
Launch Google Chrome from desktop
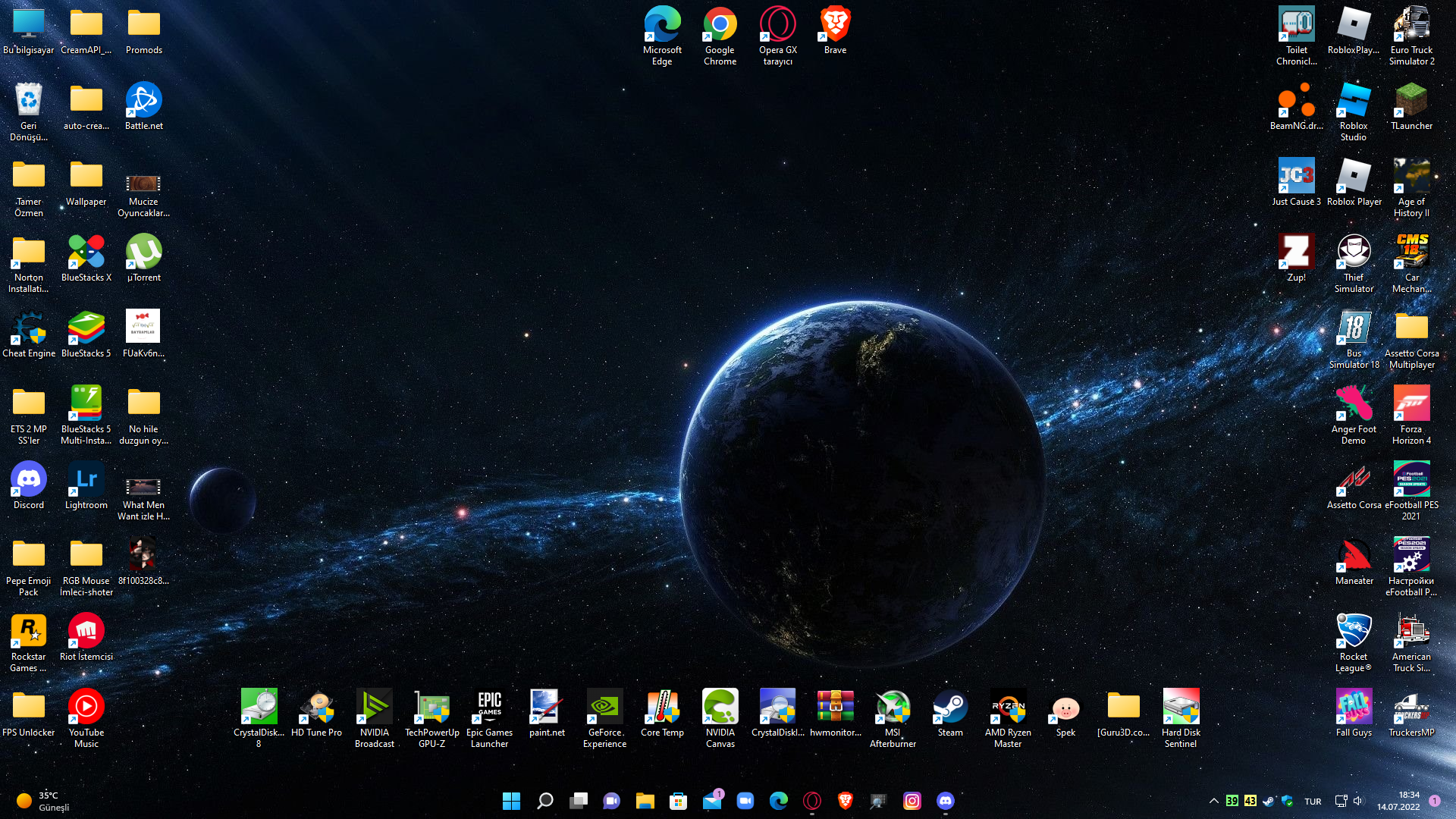[x=720, y=36]
